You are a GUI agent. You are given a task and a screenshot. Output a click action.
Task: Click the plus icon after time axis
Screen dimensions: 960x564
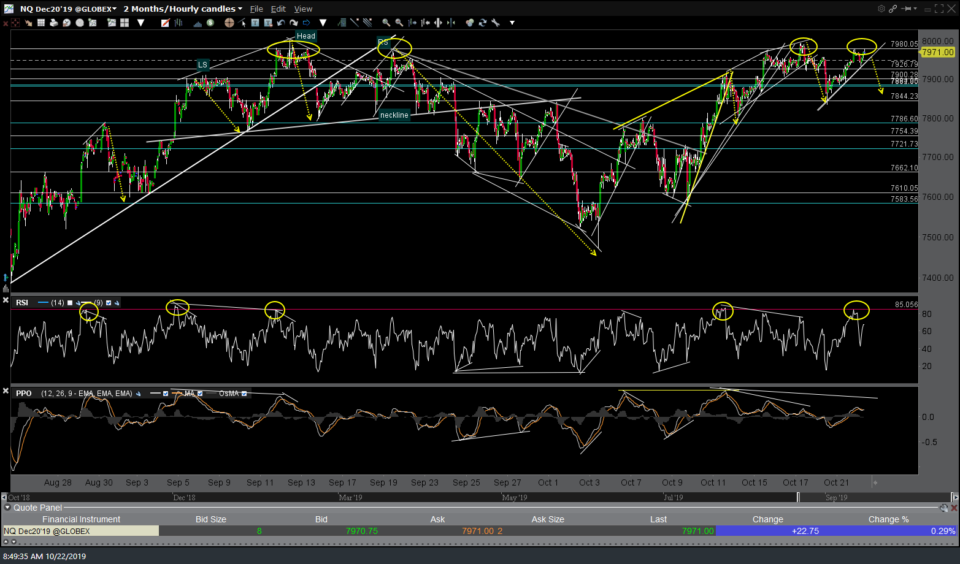[x=875, y=483]
